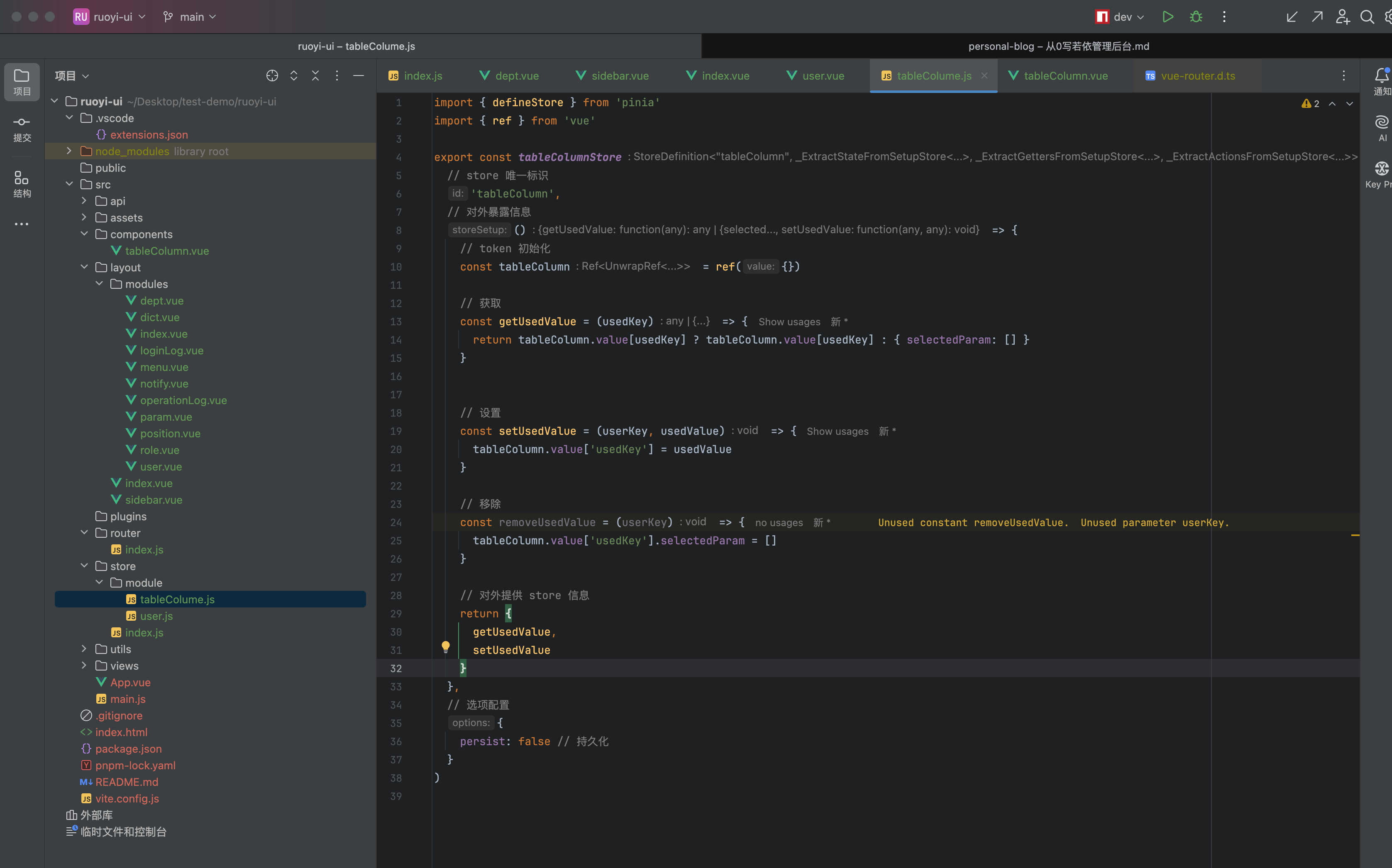Go to next highlighted problem arrow
1392x868 pixels.
(x=1350, y=103)
